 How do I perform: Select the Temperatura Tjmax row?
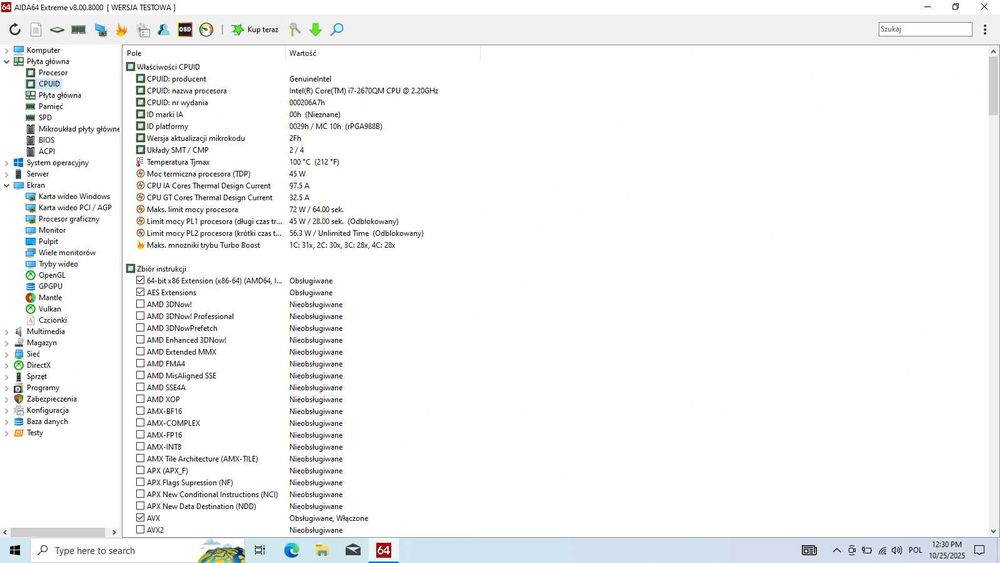pyautogui.click(x=300, y=162)
